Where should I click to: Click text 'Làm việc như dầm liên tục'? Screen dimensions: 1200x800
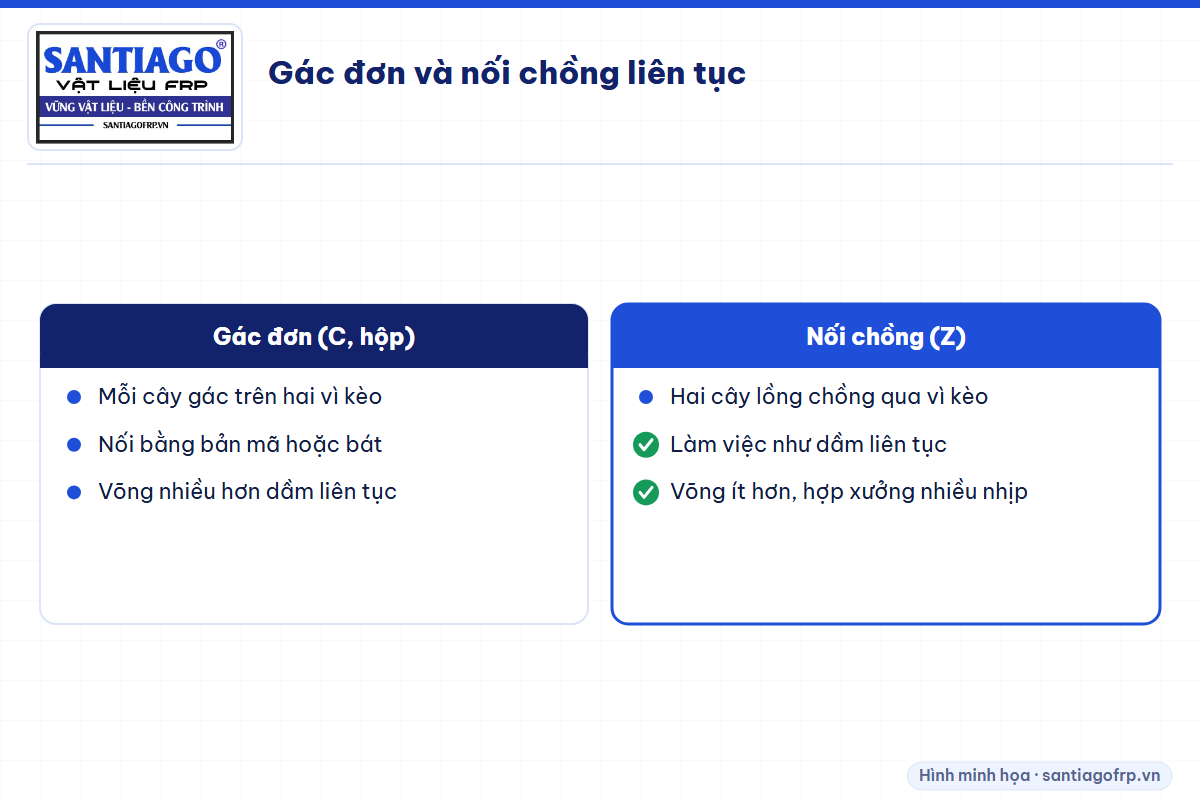click(x=808, y=444)
